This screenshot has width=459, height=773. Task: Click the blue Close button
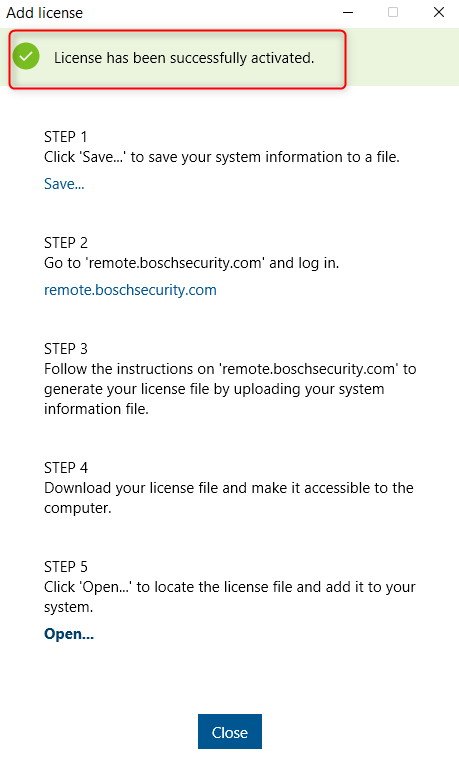click(230, 732)
